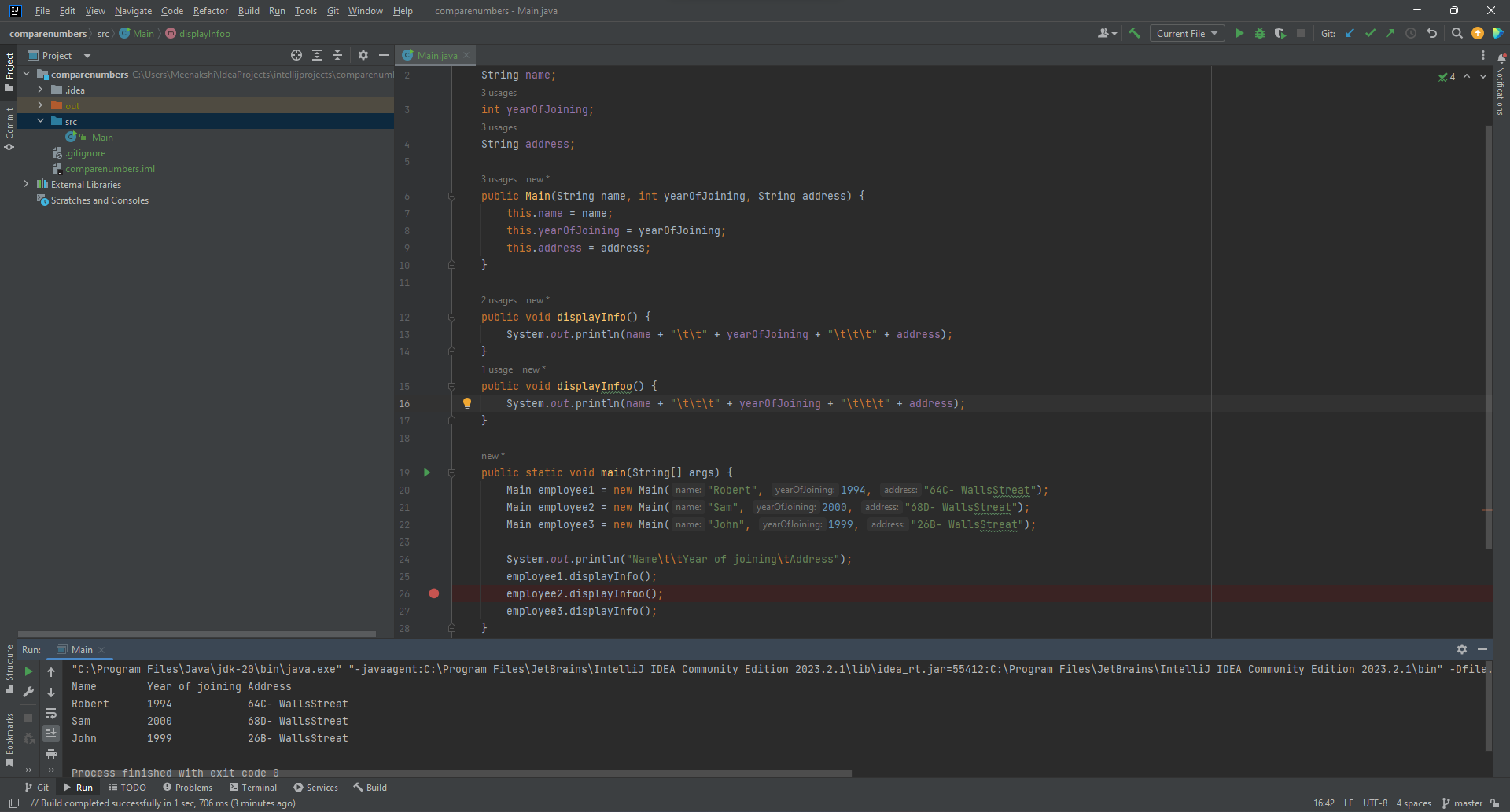Open Run panel settings gear
This screenshot has width=1510, height=812.
[x=1461, y=649]
